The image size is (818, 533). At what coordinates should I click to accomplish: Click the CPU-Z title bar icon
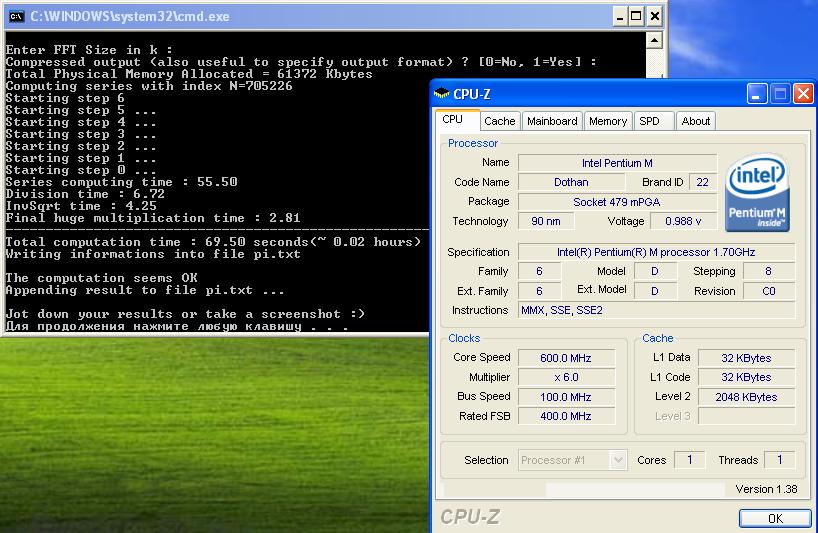[x=442, y=94]
